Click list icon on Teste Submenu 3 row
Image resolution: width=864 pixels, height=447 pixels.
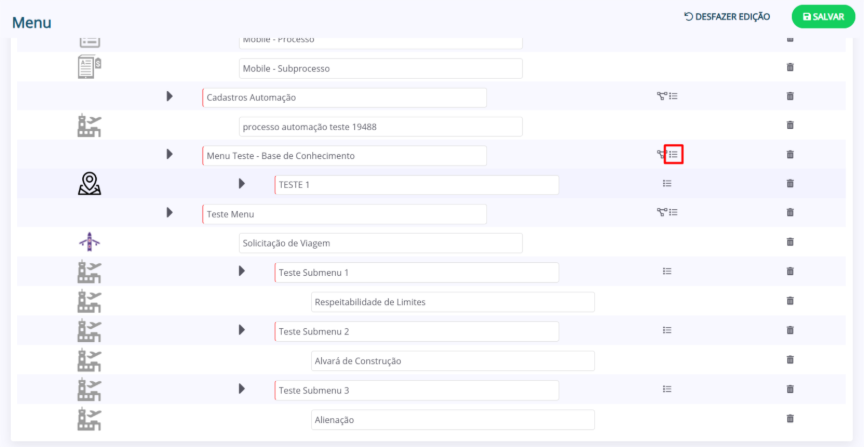pyautogui.click(x=667, y=389)
